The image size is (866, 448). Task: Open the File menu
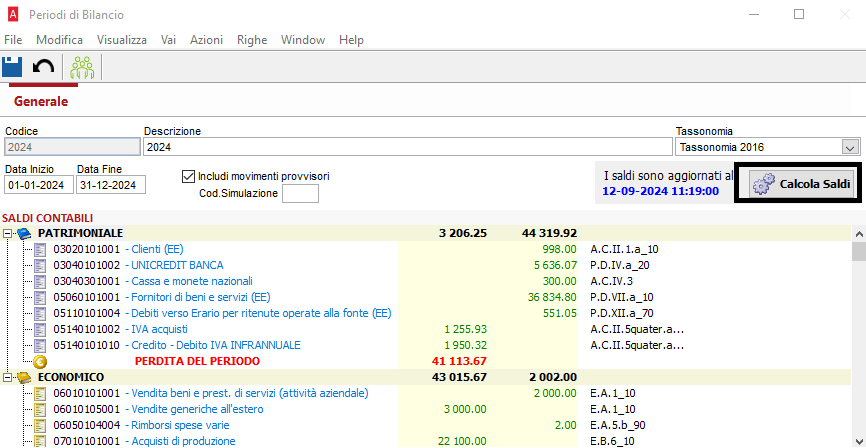pyautogui.click(x=13, y=40)
